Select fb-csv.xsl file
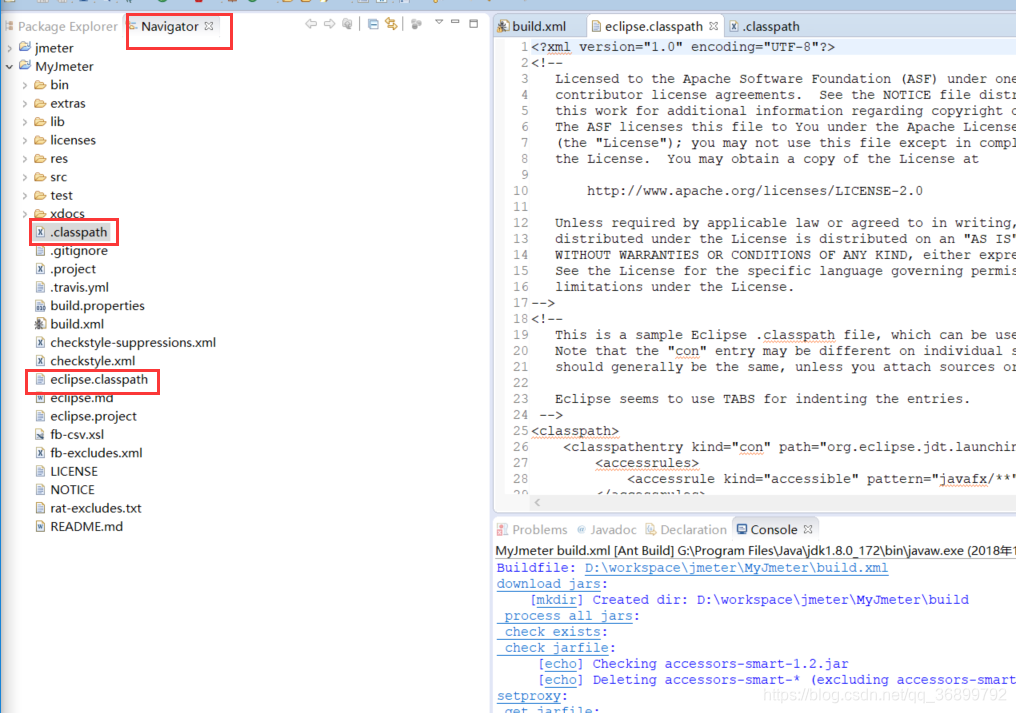The height and width of the screenshot is (713, 1016). coord(77,435)
